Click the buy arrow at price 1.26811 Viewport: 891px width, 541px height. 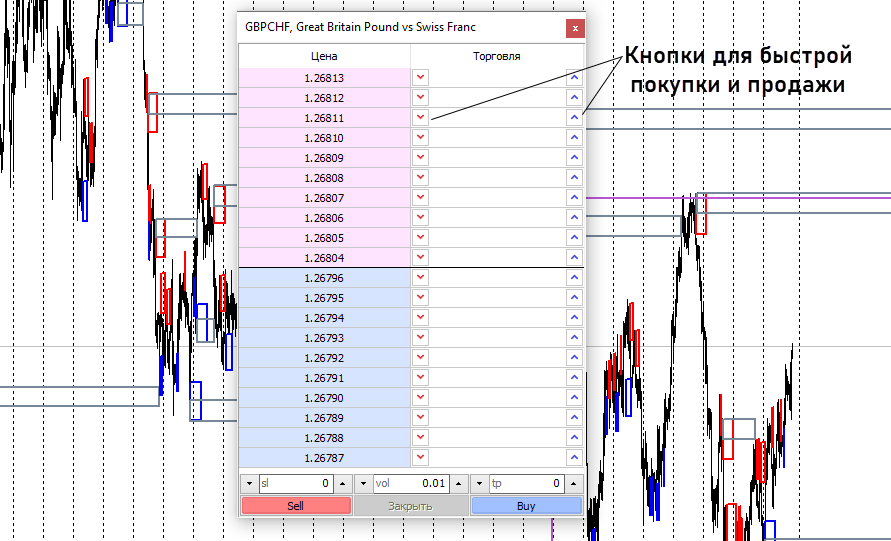point(574,117)
